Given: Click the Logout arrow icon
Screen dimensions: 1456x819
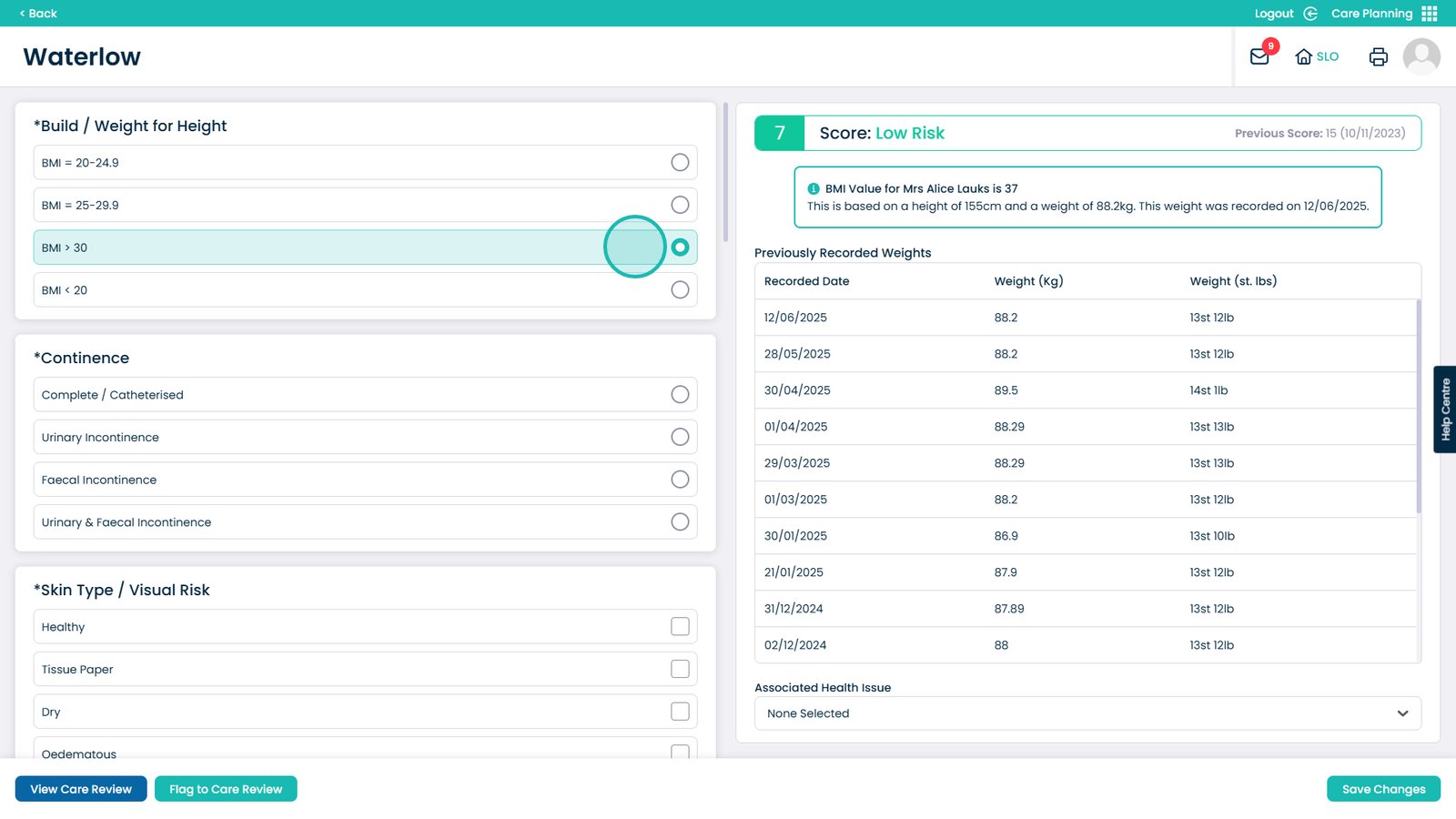Looking at the screenshot, I should (x=1310, y=14).
